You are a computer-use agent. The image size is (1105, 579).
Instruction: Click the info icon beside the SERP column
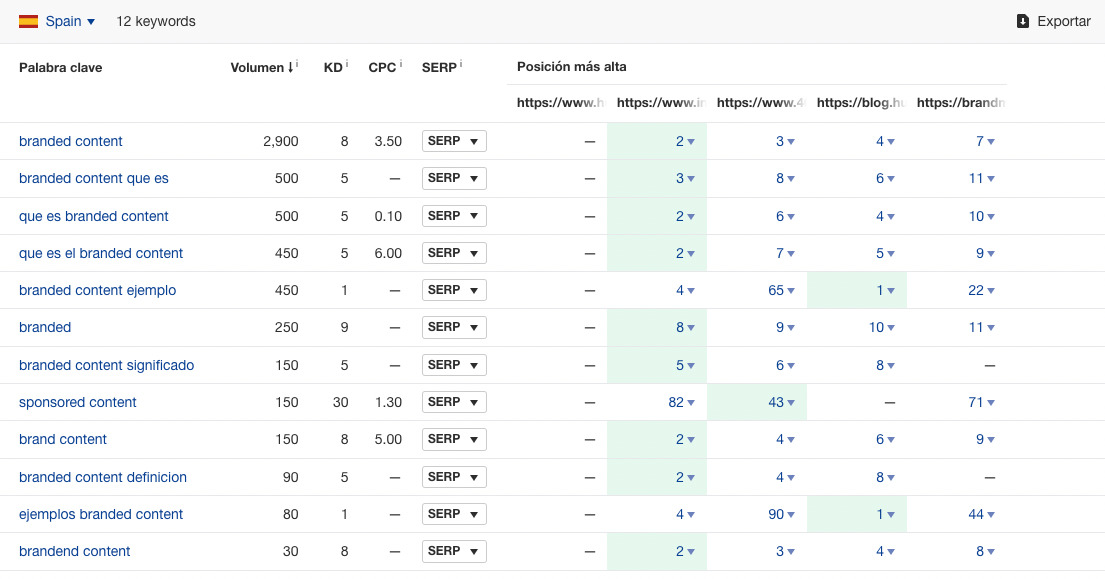click(461, 62)
